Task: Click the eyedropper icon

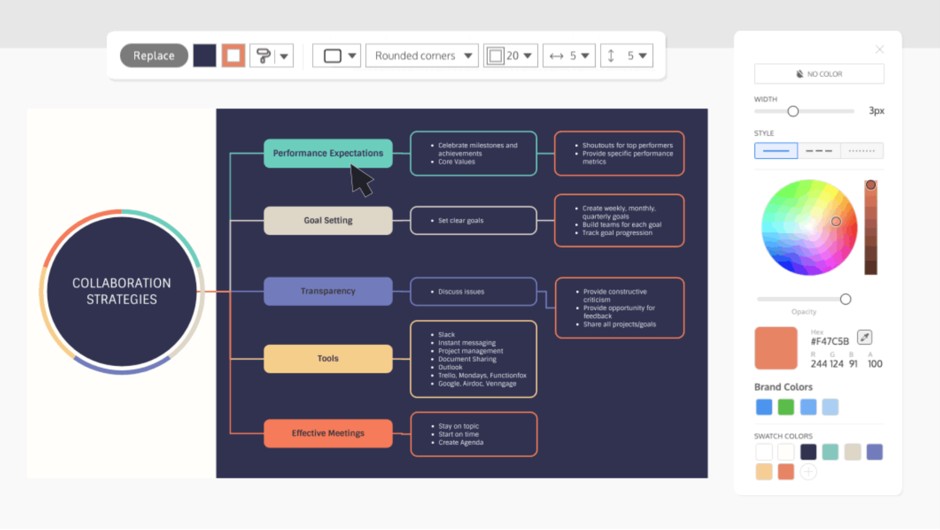Action: [x=864, y=337]
